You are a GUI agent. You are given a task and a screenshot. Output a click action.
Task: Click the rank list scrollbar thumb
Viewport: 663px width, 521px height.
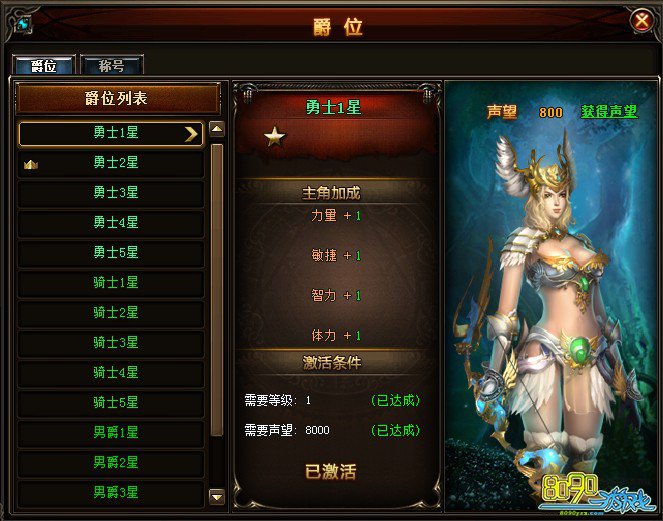217,290
